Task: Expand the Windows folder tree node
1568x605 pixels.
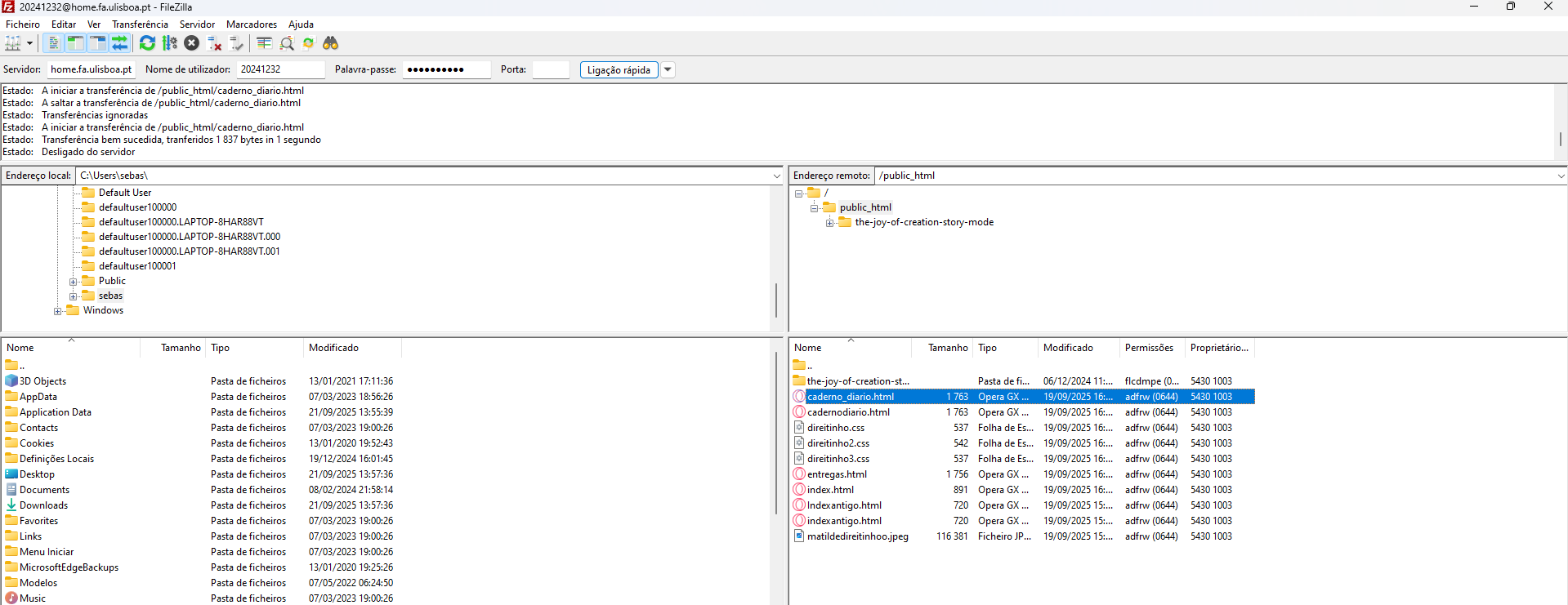Action: click(x=58, y=311)
